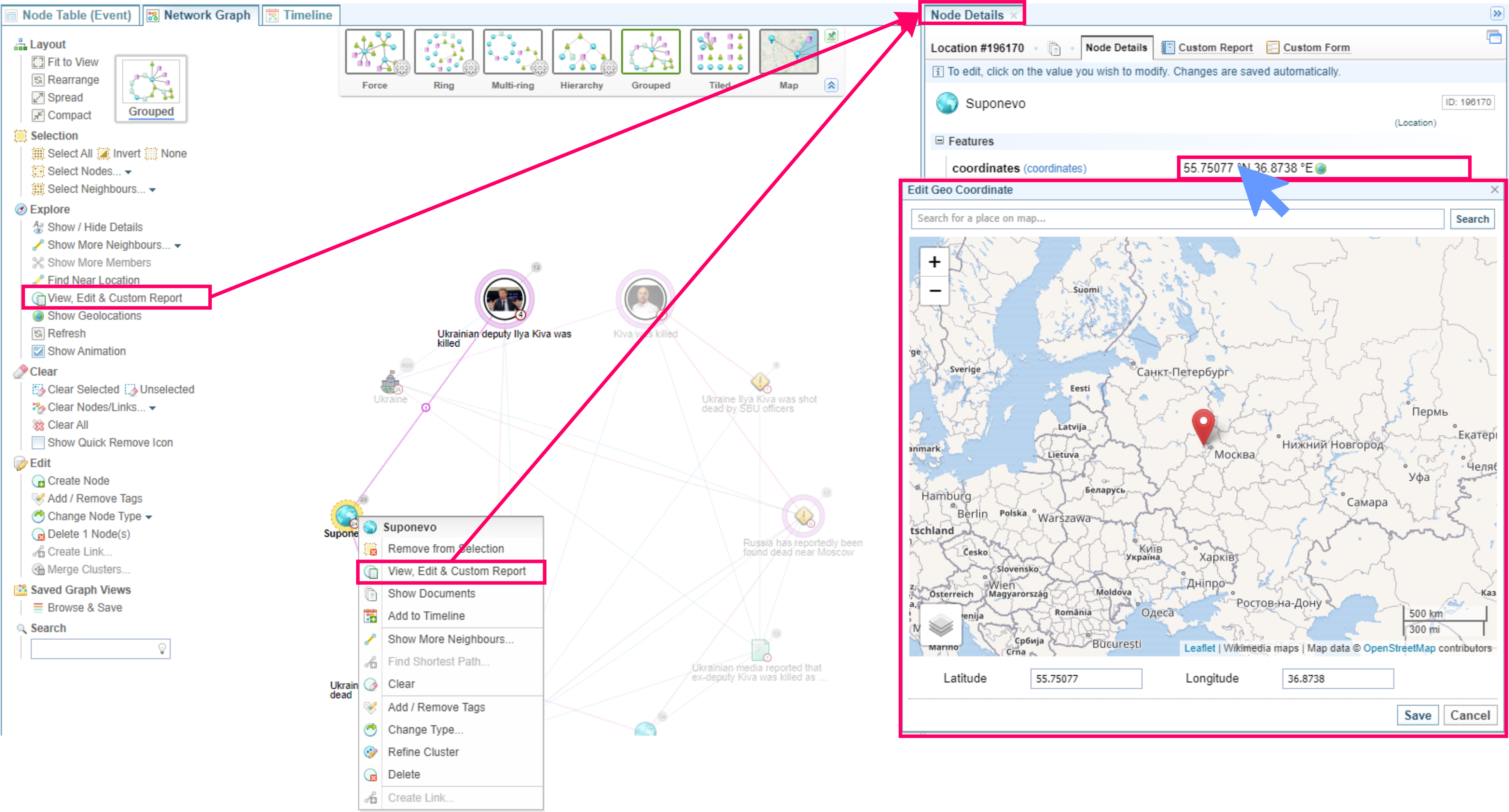This screenshot has width=1509, height=812.
Task: Collapse the Features section
Action: 940,141
